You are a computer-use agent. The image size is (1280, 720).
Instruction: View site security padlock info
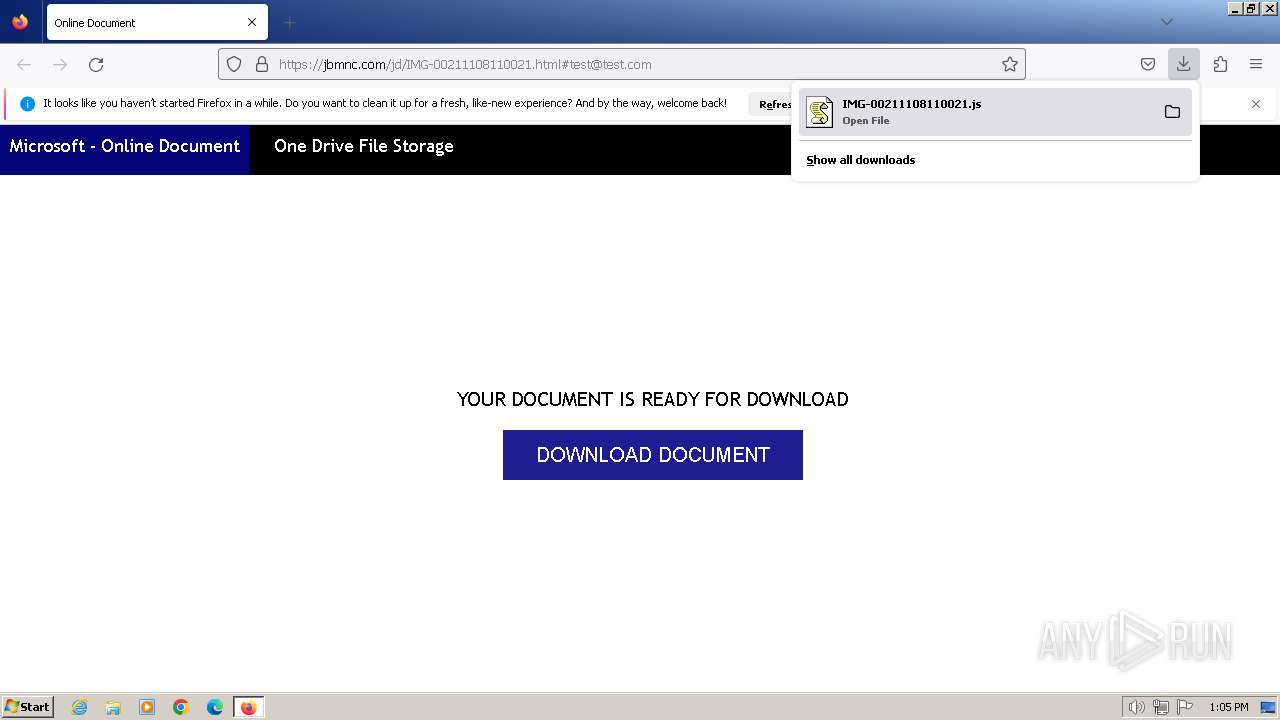click(262, 64)
